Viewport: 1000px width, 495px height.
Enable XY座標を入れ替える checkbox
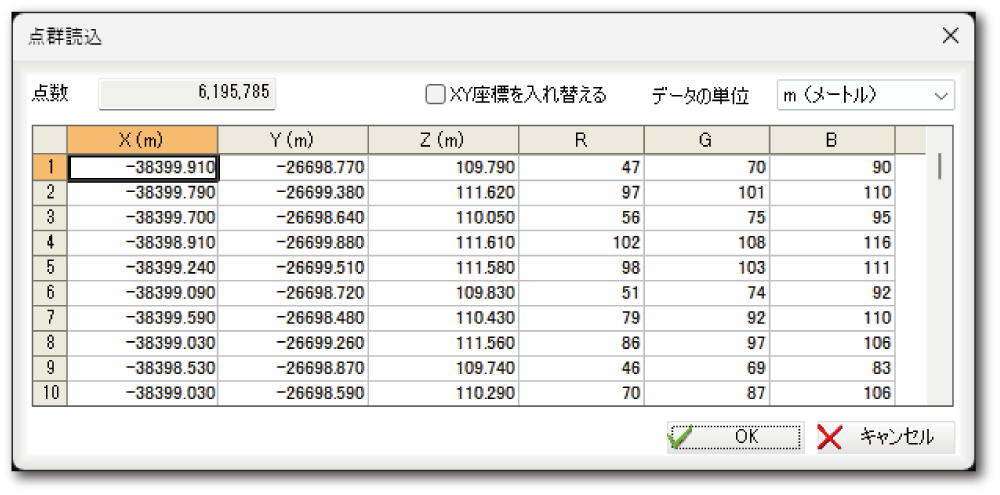click(x=435, y=95)
